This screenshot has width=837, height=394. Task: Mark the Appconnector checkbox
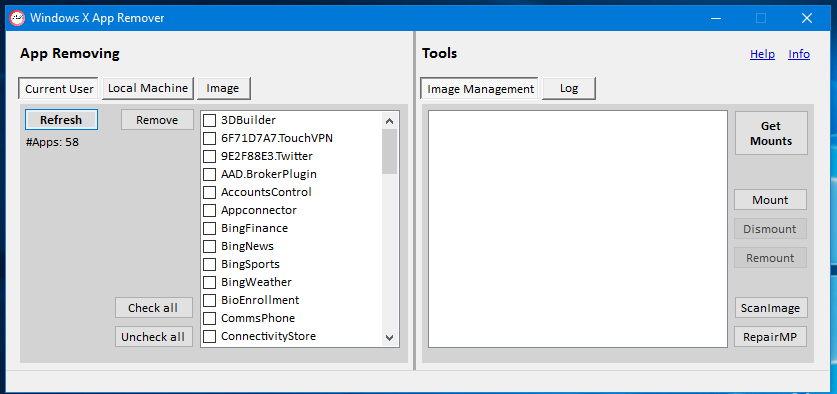coord(210,210)
